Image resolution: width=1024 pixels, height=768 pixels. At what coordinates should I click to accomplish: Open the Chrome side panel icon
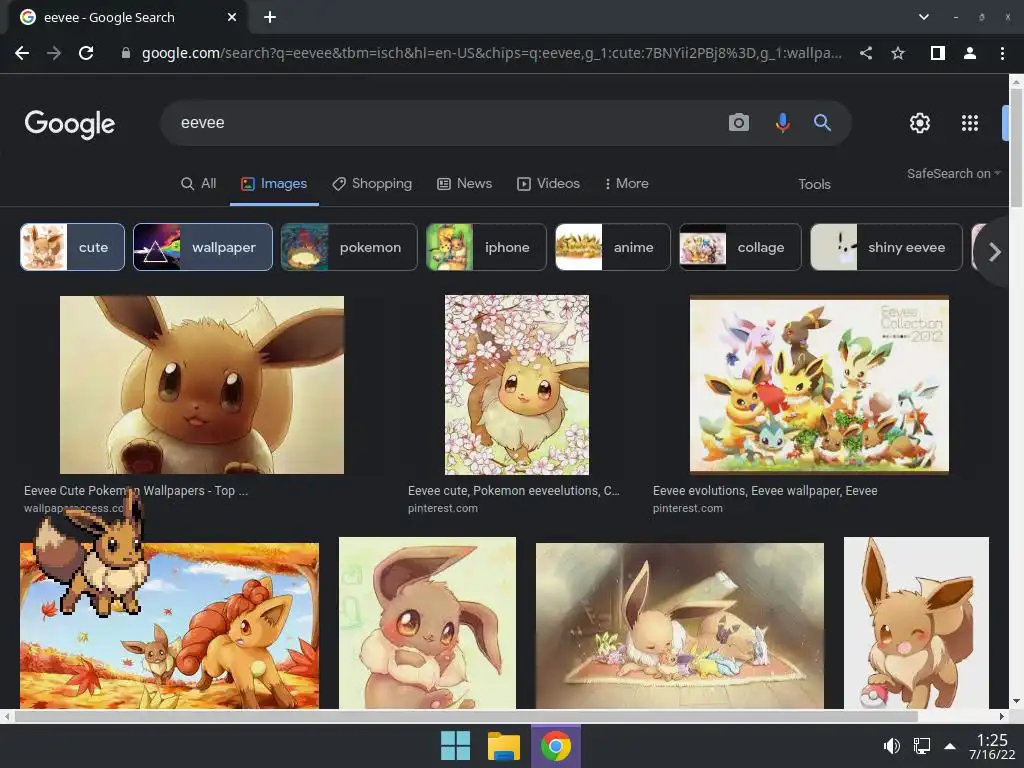(938, 53)
